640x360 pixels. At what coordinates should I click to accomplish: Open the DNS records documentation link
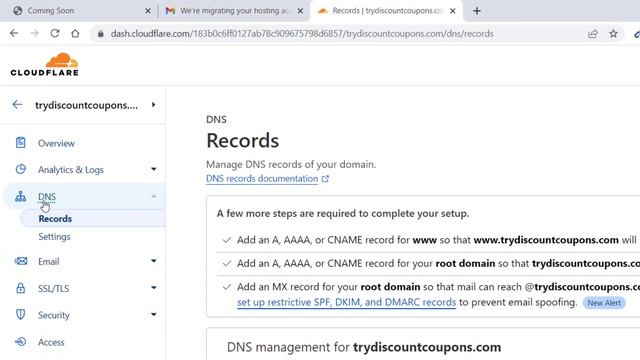coord(262,179)
